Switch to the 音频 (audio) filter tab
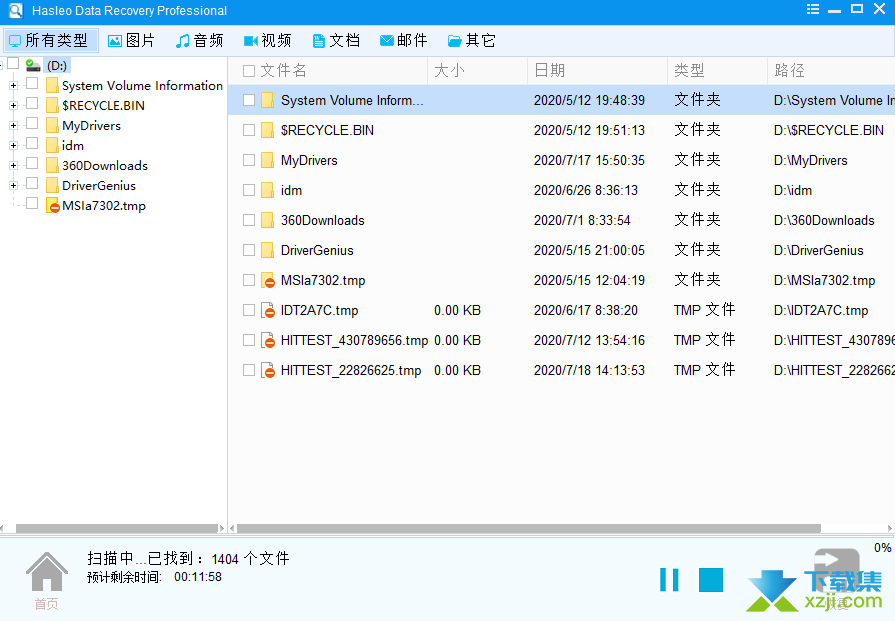The height and width of the screenshot is (621, 895). 199,41
